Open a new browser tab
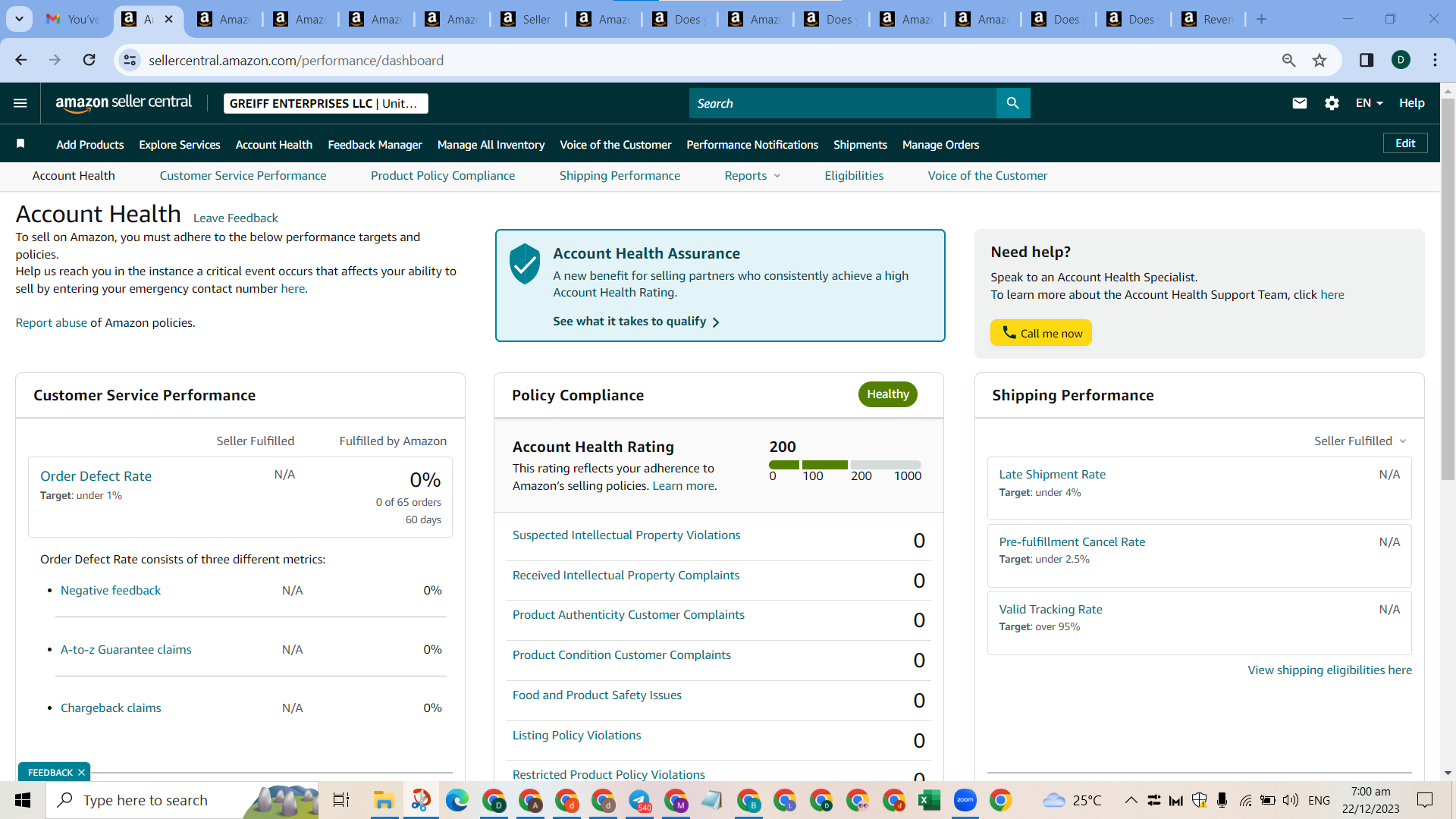This screenshot has height=819, width=1456. [x=1261, y=19]
